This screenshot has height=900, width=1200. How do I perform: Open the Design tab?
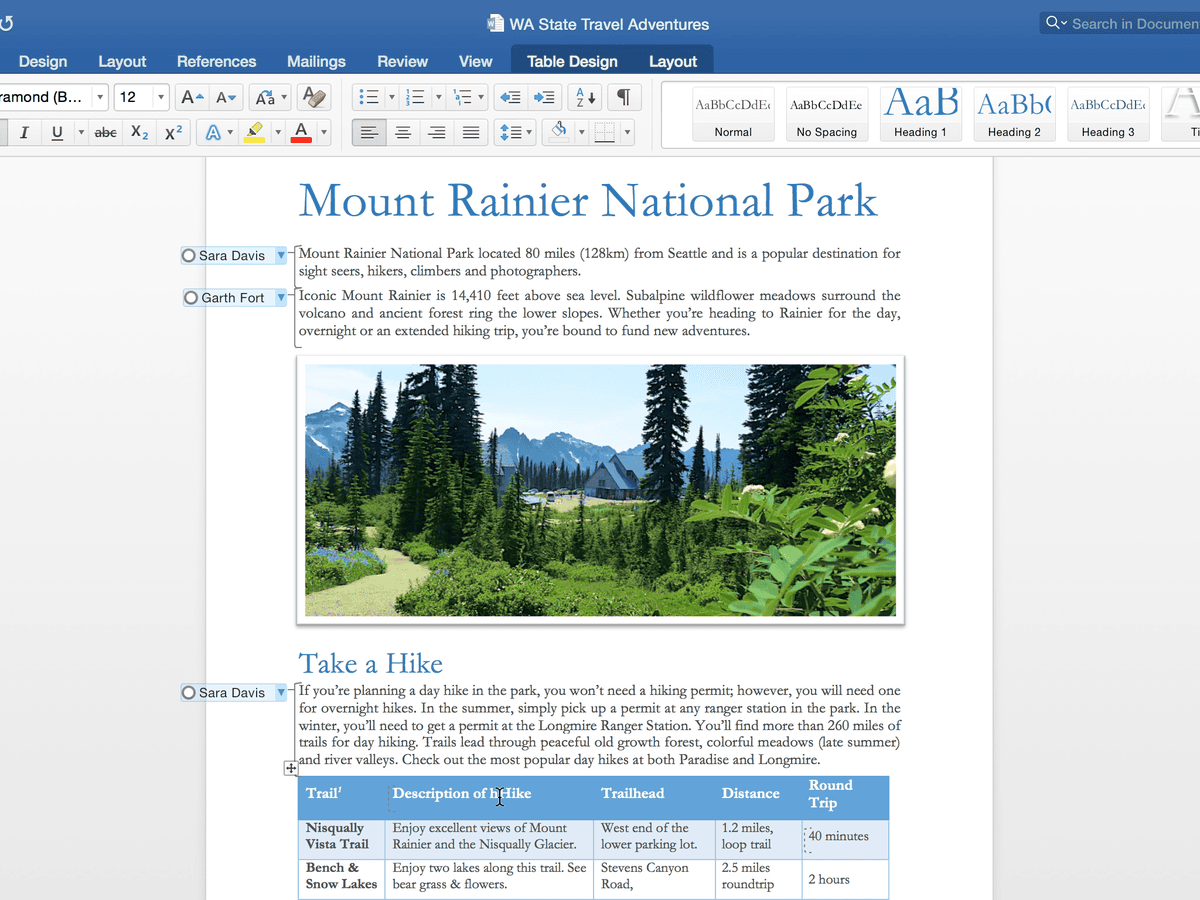43,61
